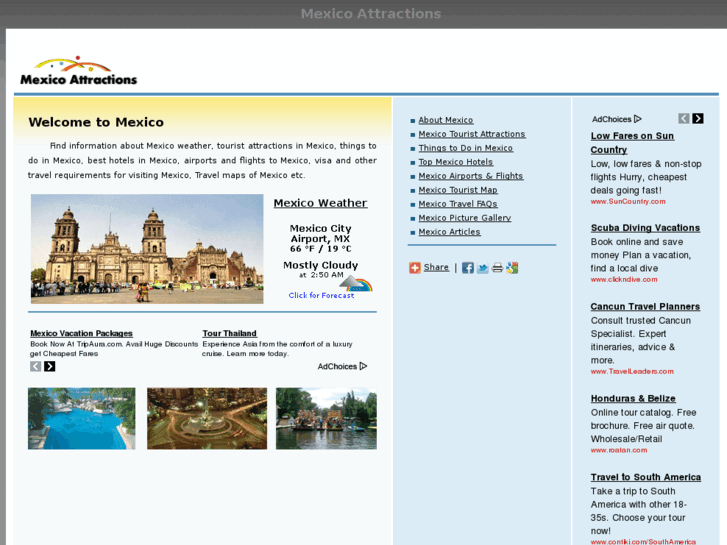This screenshot has height=545, width=727.
Task: Click AdChoices icon below Tour Thailand ad
Action: pos(364,366)
